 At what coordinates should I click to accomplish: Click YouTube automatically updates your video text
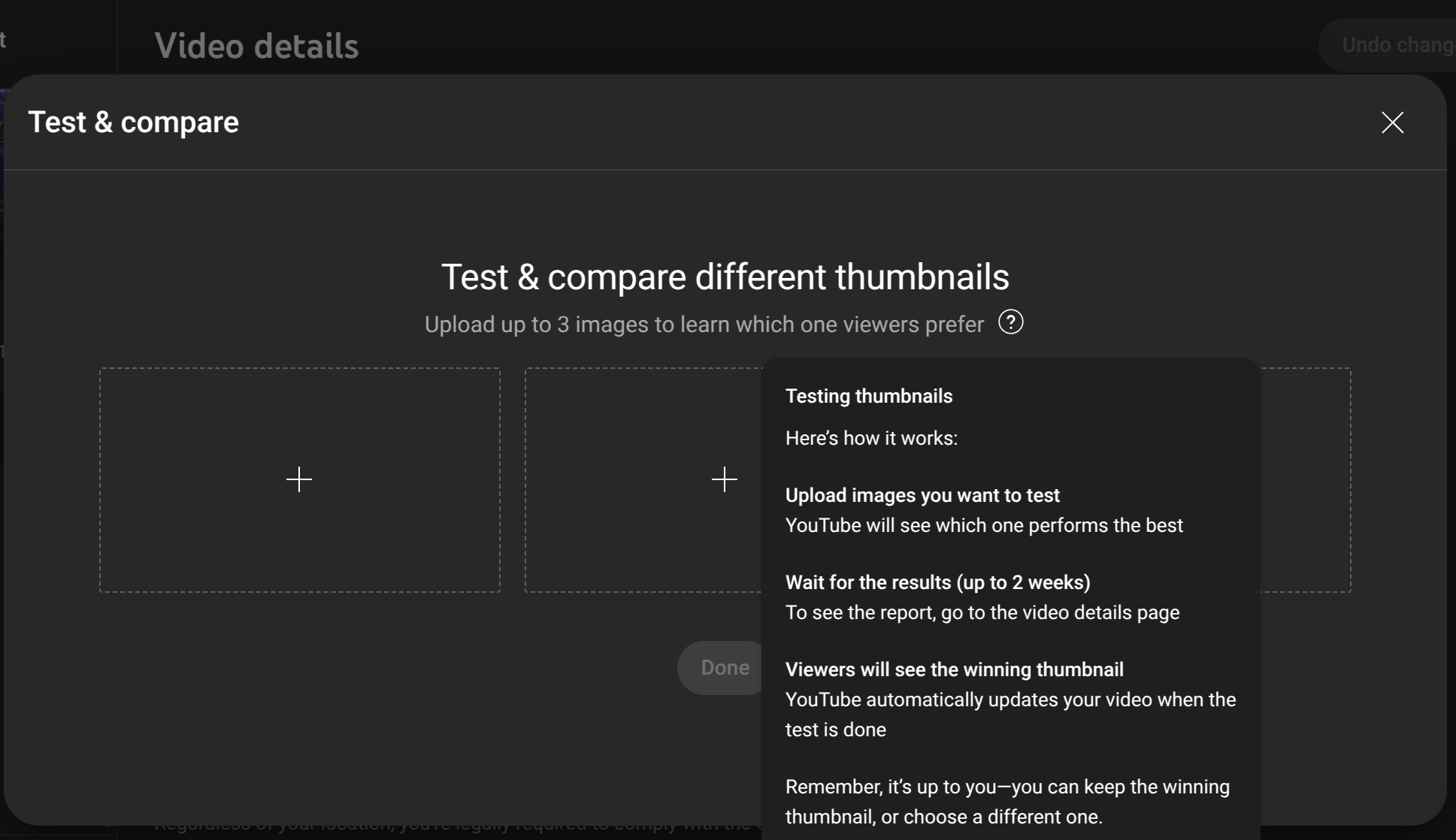point(1010,715)
